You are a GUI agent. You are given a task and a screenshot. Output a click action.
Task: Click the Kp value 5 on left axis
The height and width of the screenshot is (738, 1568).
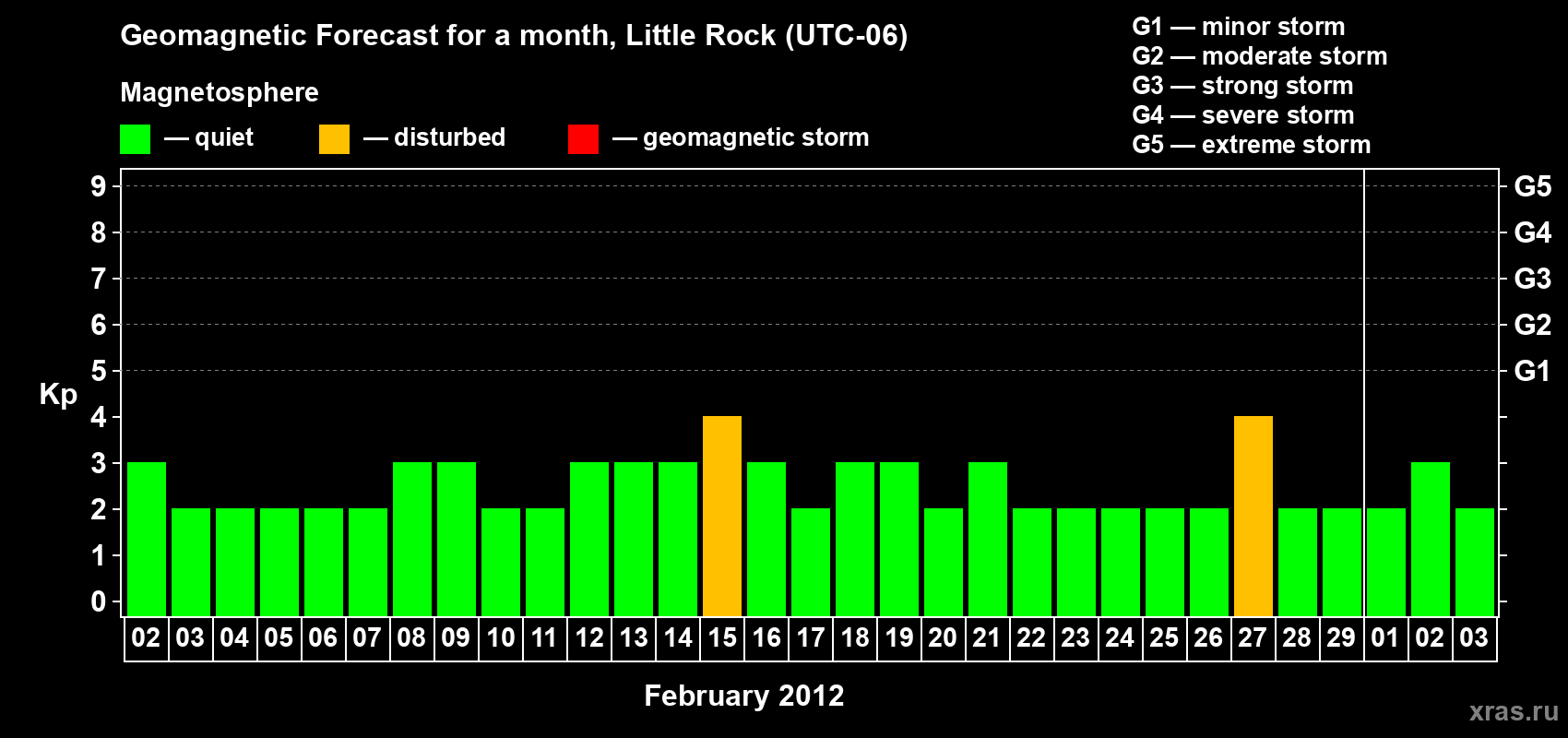(x=99, y=371)
